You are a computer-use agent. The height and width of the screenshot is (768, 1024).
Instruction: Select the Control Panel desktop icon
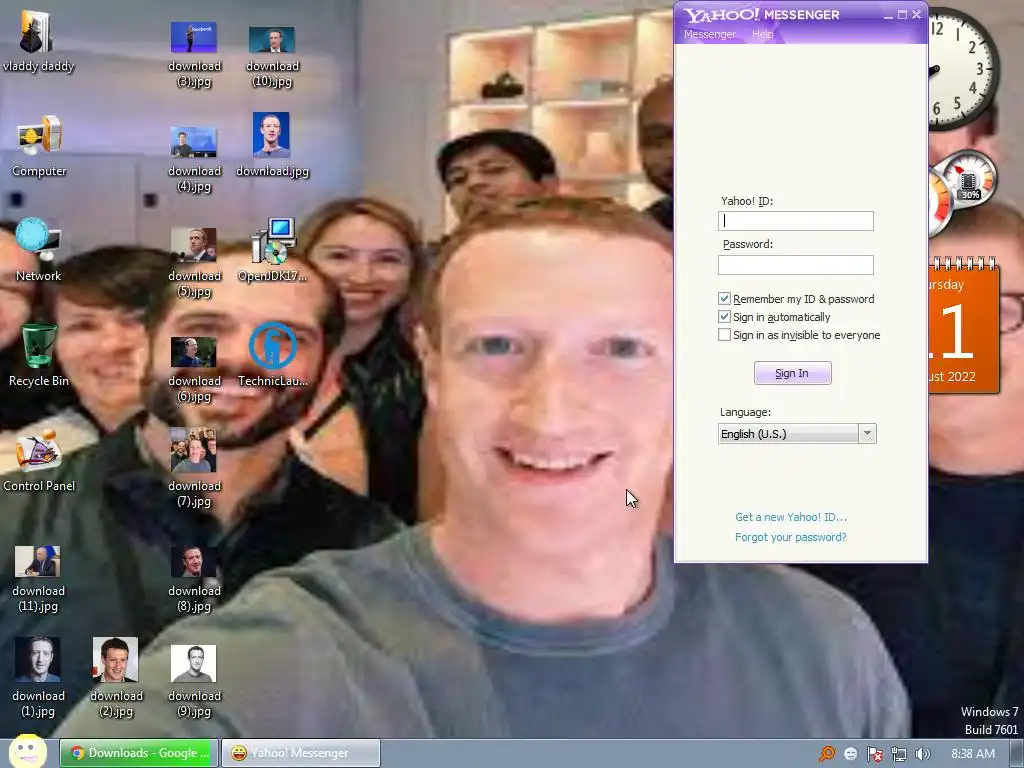[39, 460]
